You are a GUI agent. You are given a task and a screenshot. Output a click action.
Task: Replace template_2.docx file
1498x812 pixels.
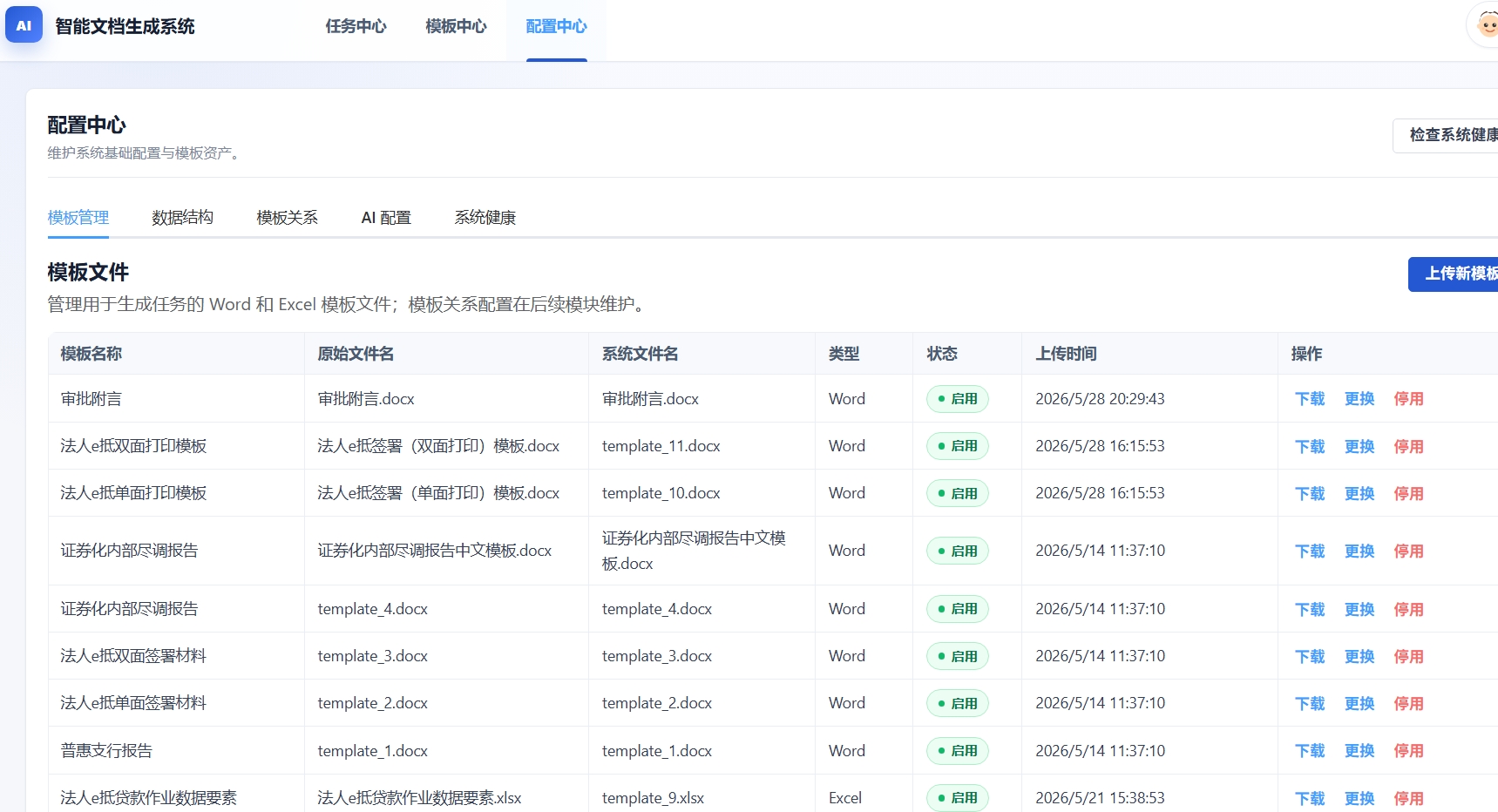click(x=1359, y=703)
